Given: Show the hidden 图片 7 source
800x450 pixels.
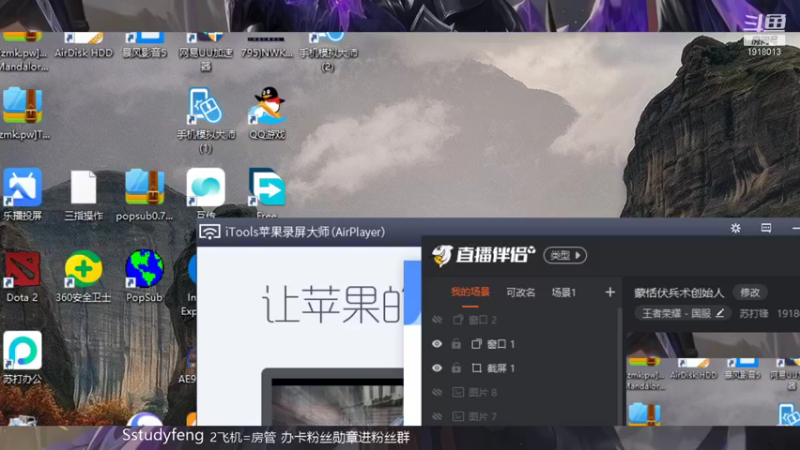Looking at the screenshot, I should click(437, 416).
